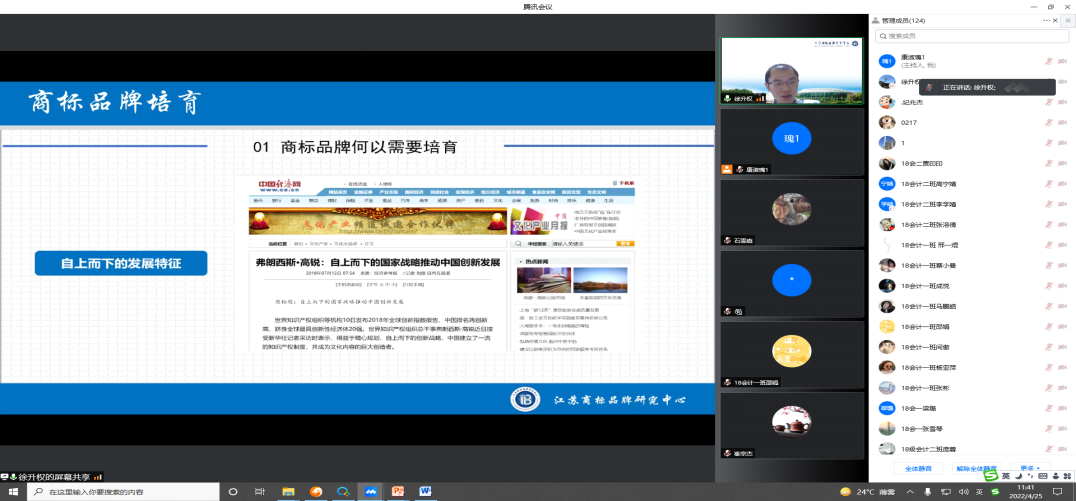The height and width of the screenshot is (501, 1076).
Task: Open Task View in the taskbar
Action: (261, 491)
